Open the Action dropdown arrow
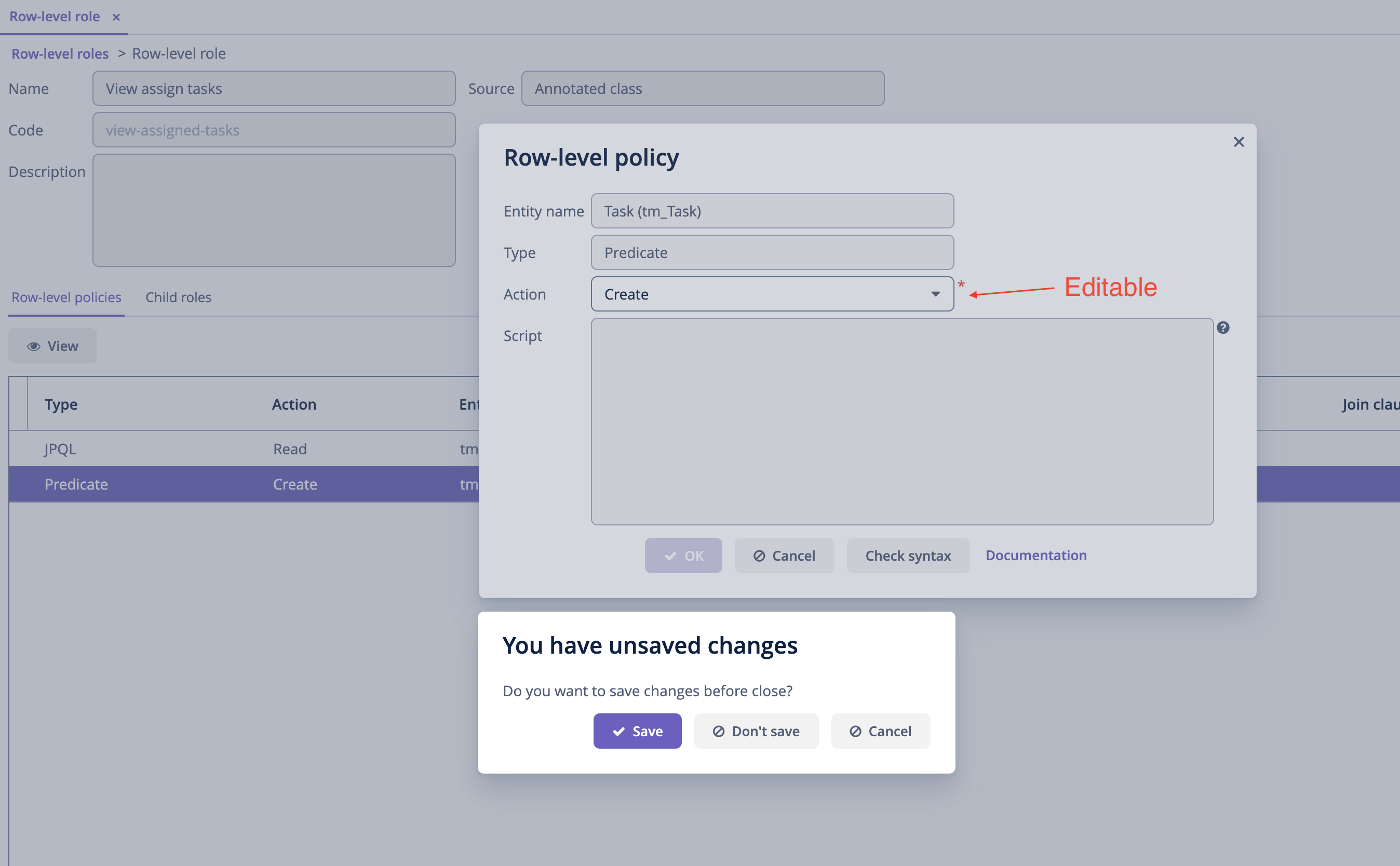1400x866 pixels. point(935,294)
